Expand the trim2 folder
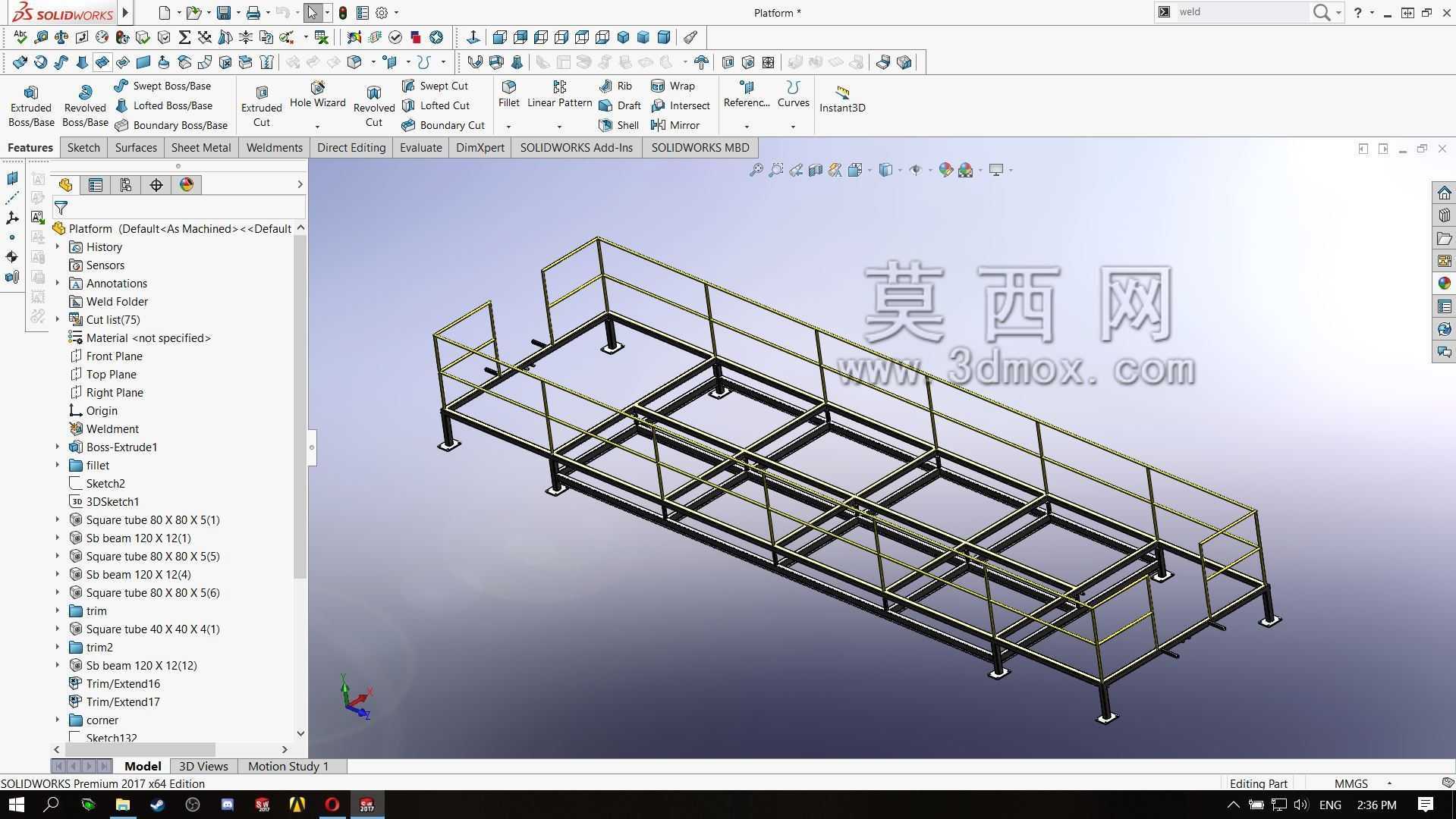Screen dimensions: 1456x819 click(x=58, y=647)
